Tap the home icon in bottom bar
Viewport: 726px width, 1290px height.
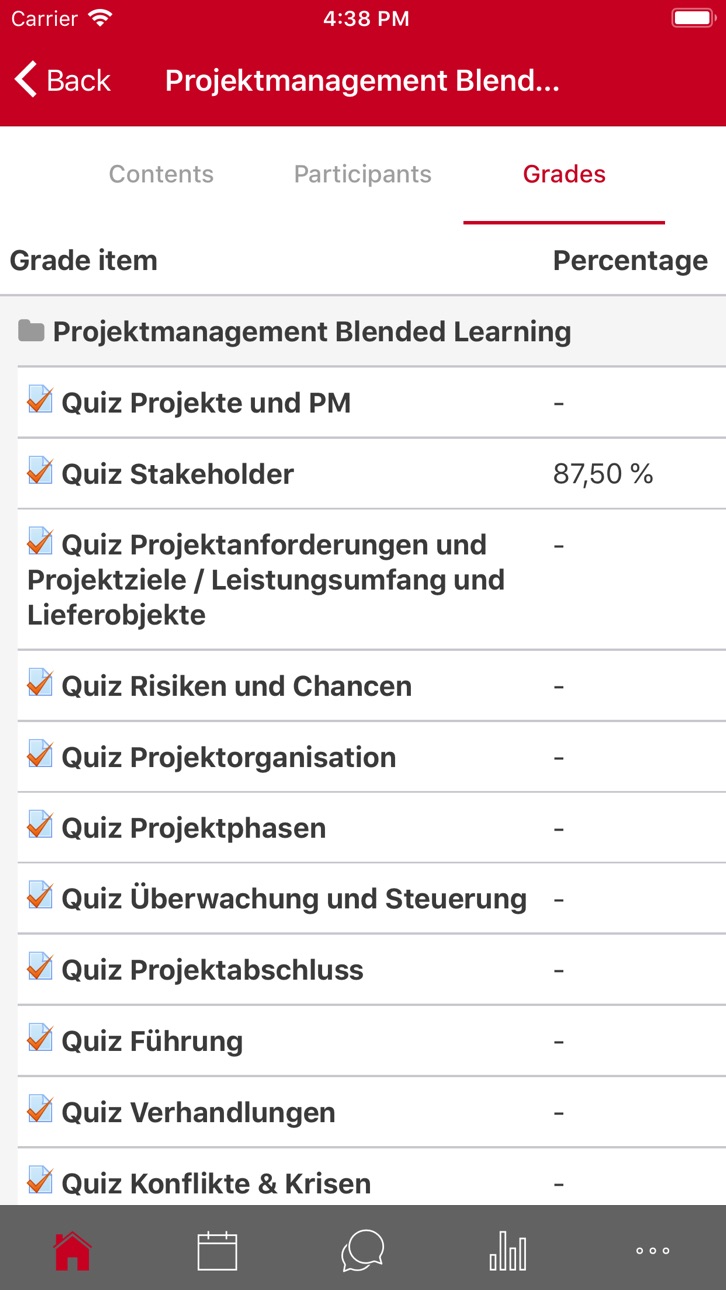[x=73, y=1250]
